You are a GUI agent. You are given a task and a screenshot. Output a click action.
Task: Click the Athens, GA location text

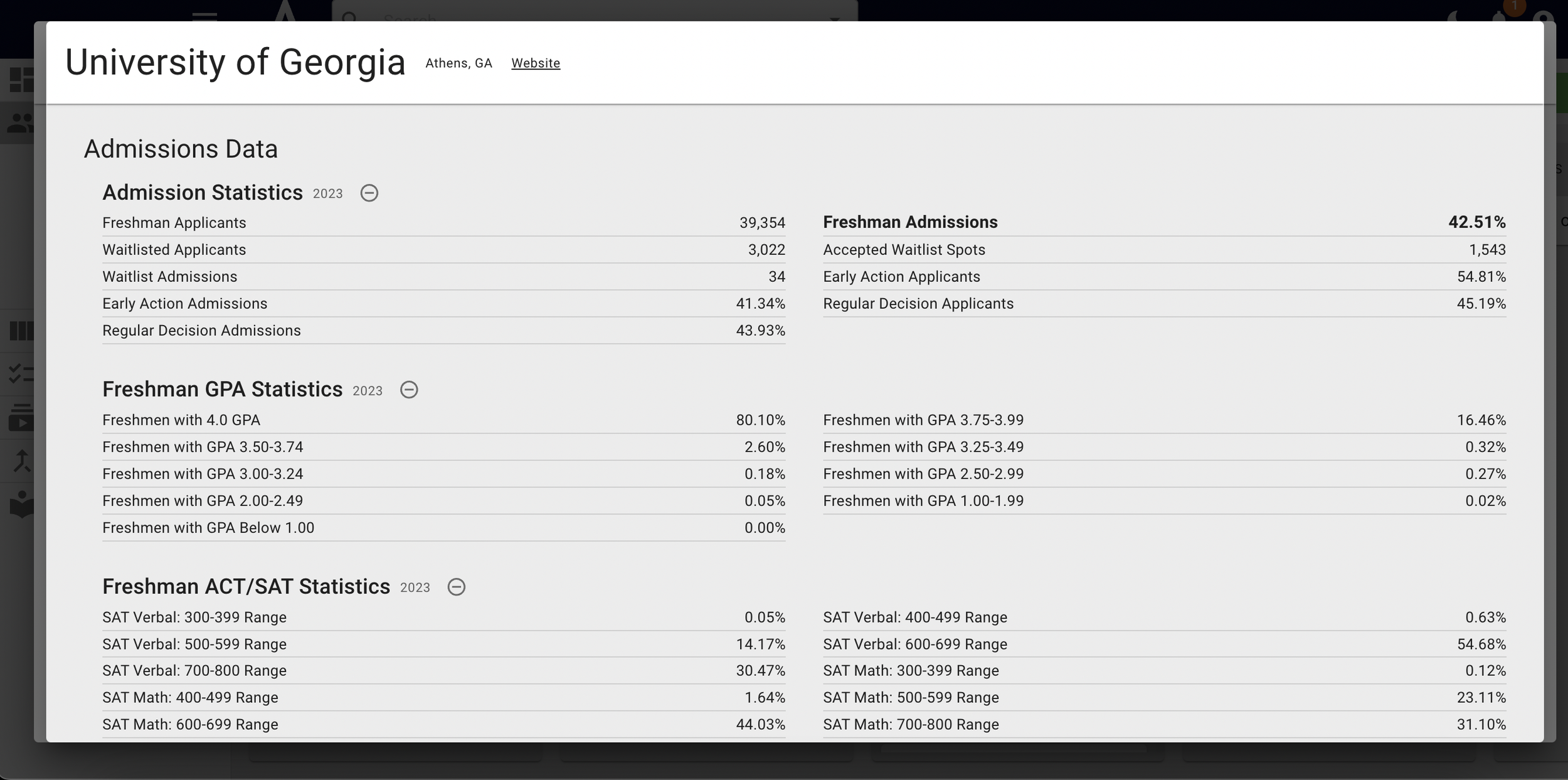[x=458, y=63]
